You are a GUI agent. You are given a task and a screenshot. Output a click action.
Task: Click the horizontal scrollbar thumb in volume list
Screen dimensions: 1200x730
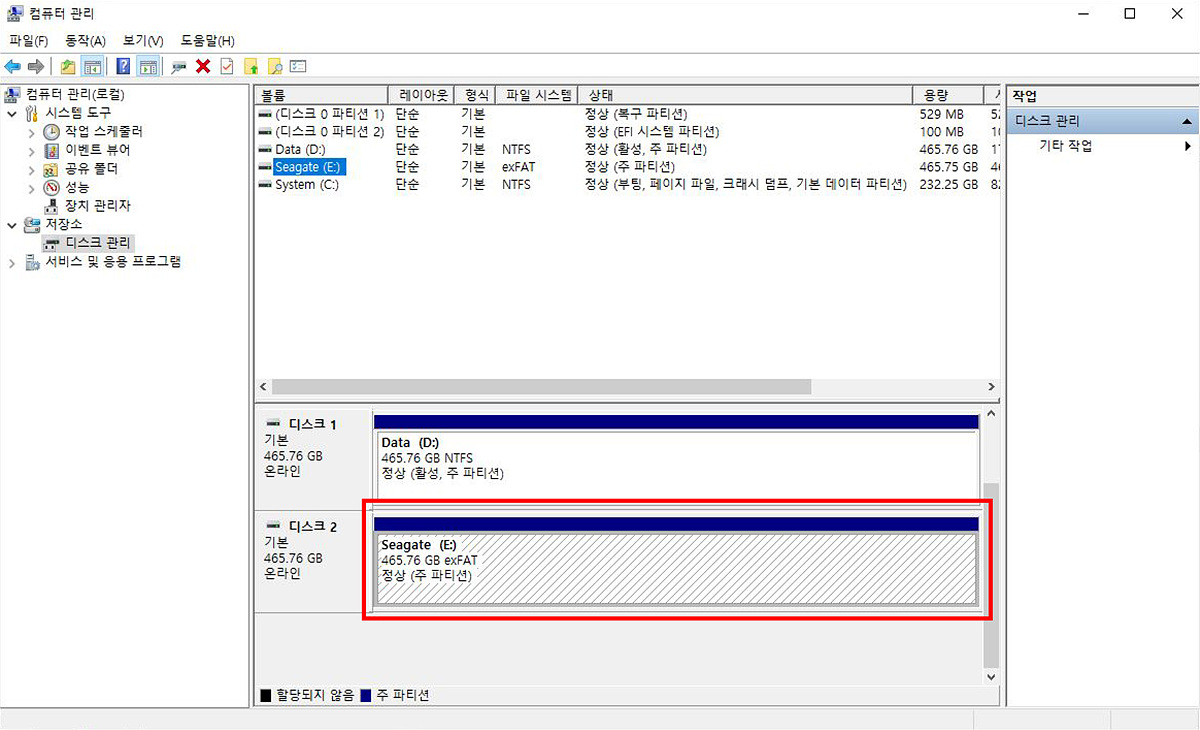click(541, 387)
